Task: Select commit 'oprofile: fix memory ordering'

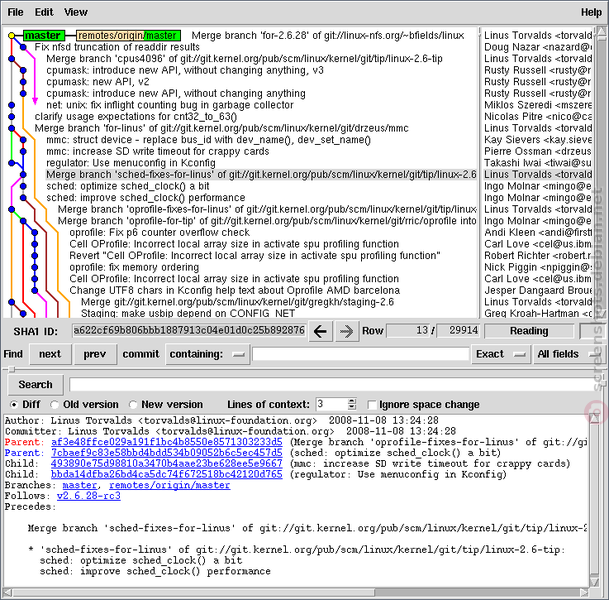Action: tap(134, 267)
